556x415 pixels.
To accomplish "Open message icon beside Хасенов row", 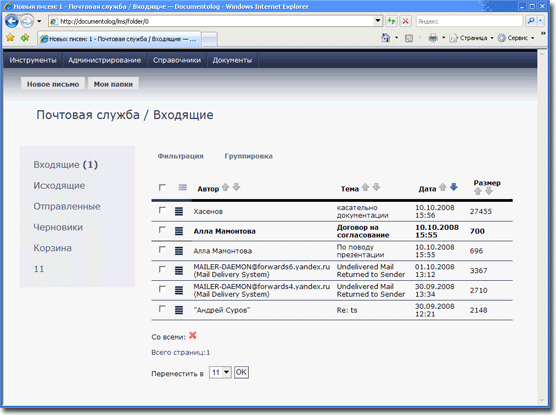I will click(x=179, y=211).
